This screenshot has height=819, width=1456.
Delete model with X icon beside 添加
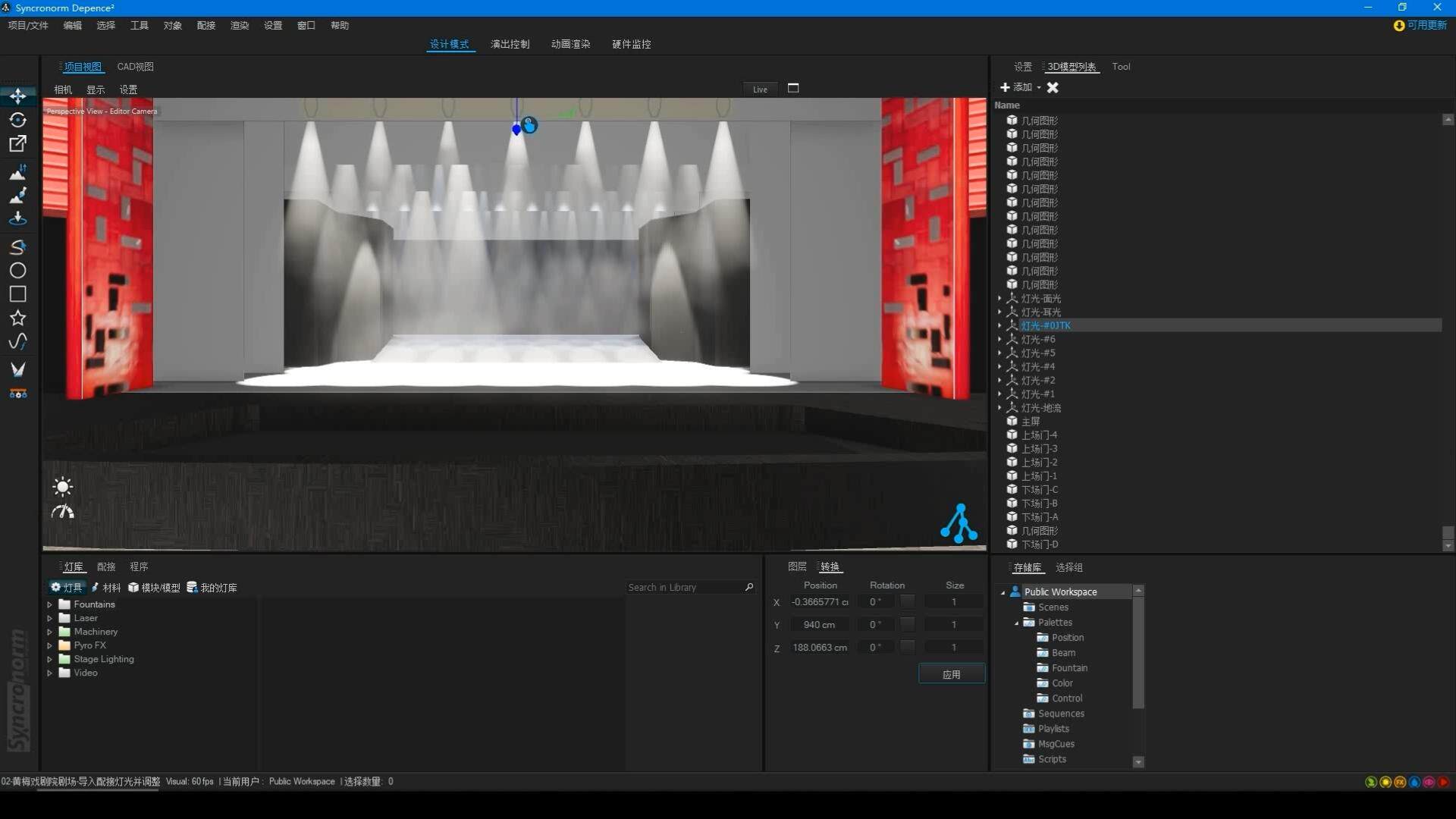pos(1053,88)
